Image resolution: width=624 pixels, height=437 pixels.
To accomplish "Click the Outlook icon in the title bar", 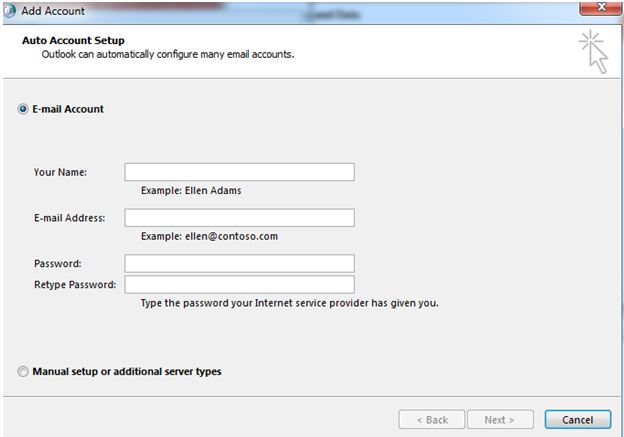I will (9, 11).
